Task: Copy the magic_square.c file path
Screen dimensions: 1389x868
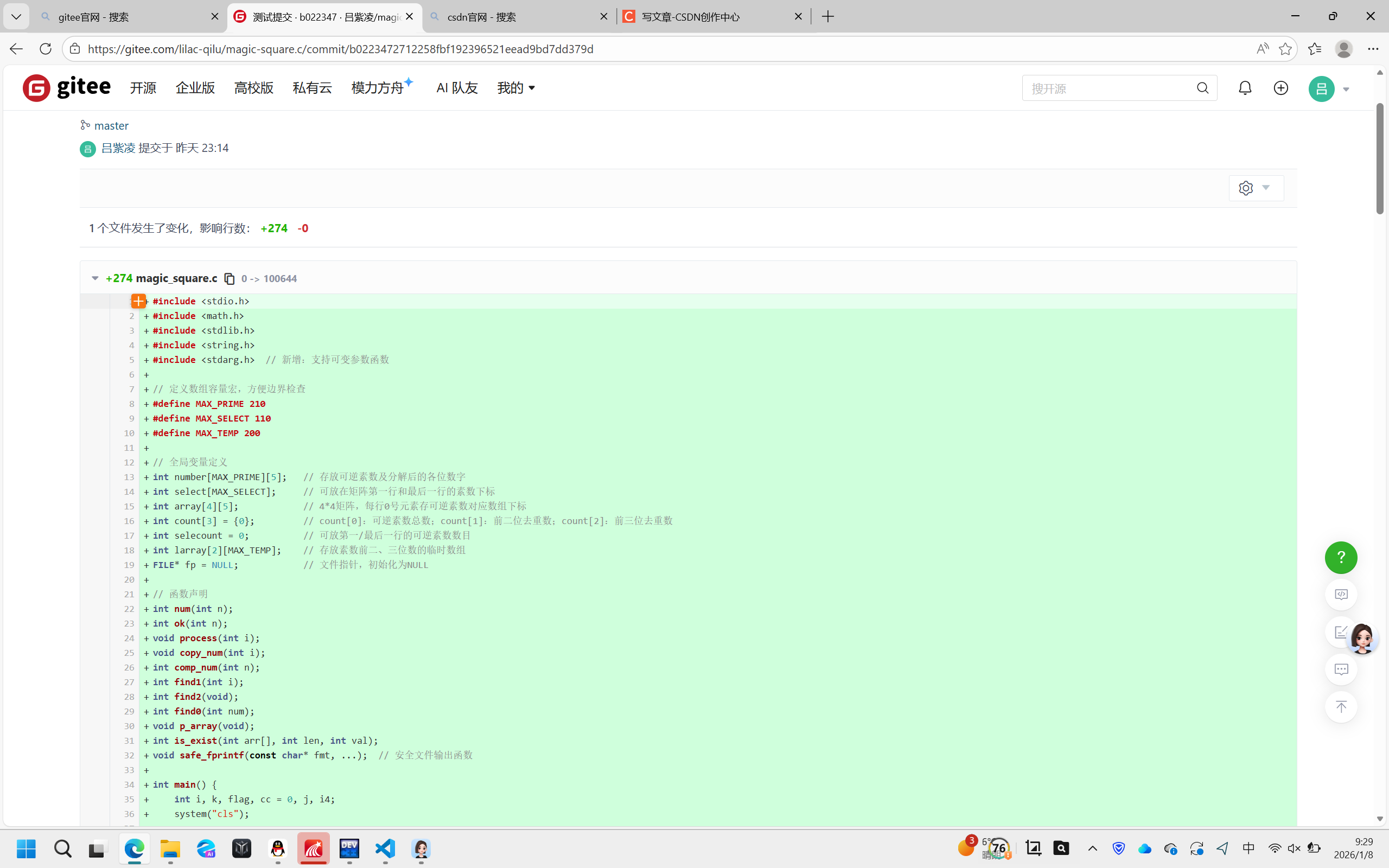Action: point(229,278)
